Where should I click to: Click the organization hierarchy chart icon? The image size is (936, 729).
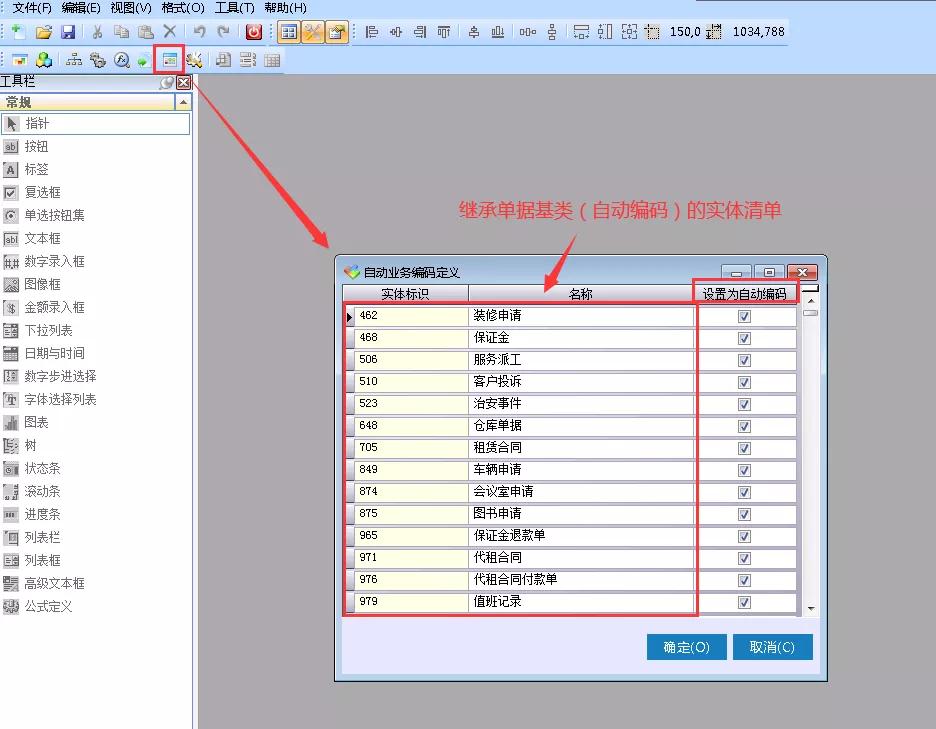[x=74, y=60]
